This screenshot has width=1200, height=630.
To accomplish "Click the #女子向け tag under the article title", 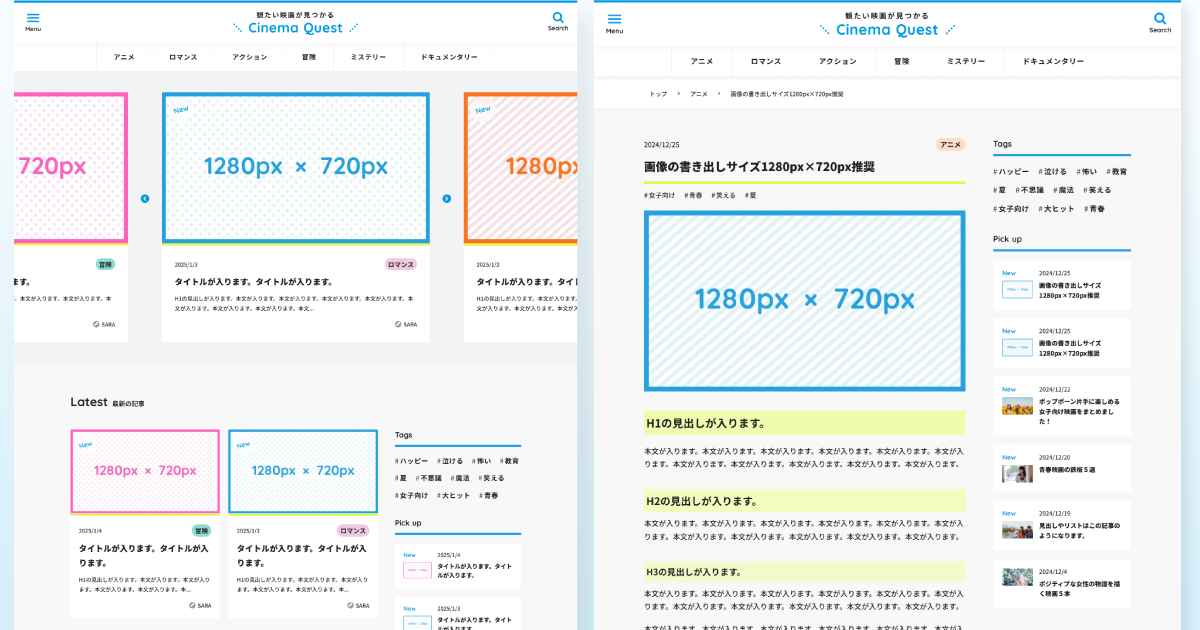I will point(660,195).
